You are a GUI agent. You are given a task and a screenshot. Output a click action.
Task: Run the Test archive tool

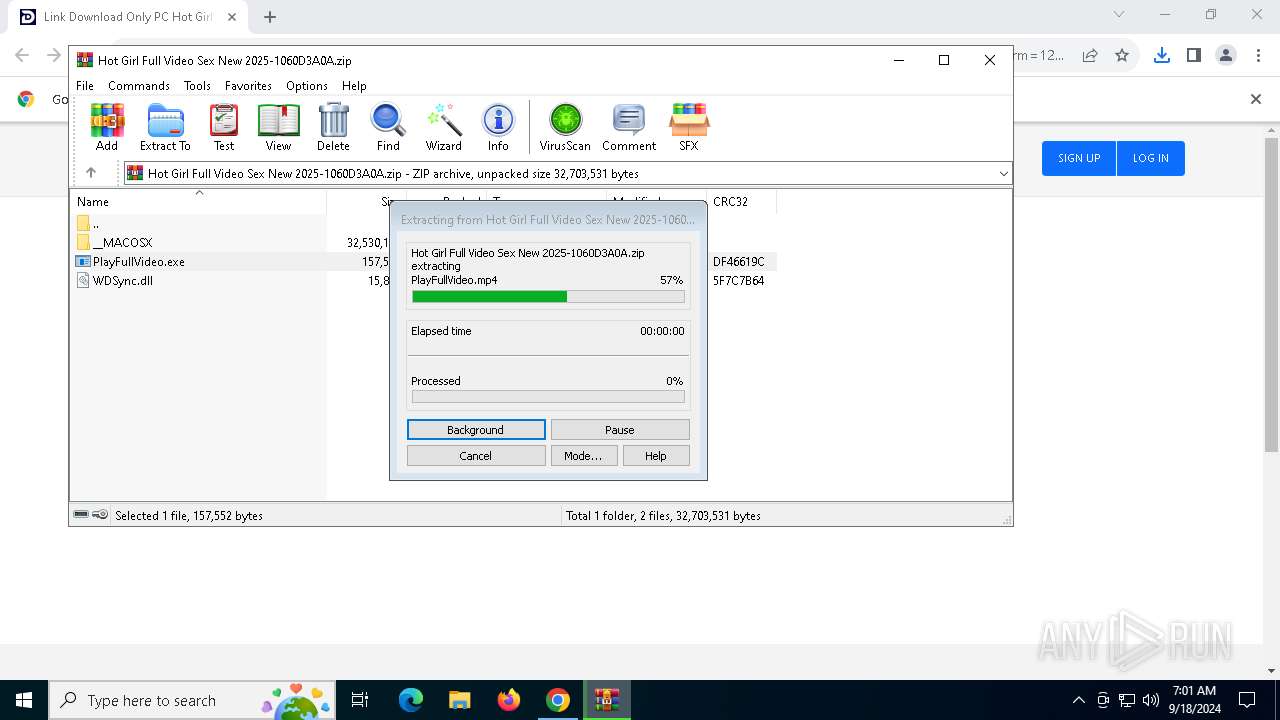point(224,127)
